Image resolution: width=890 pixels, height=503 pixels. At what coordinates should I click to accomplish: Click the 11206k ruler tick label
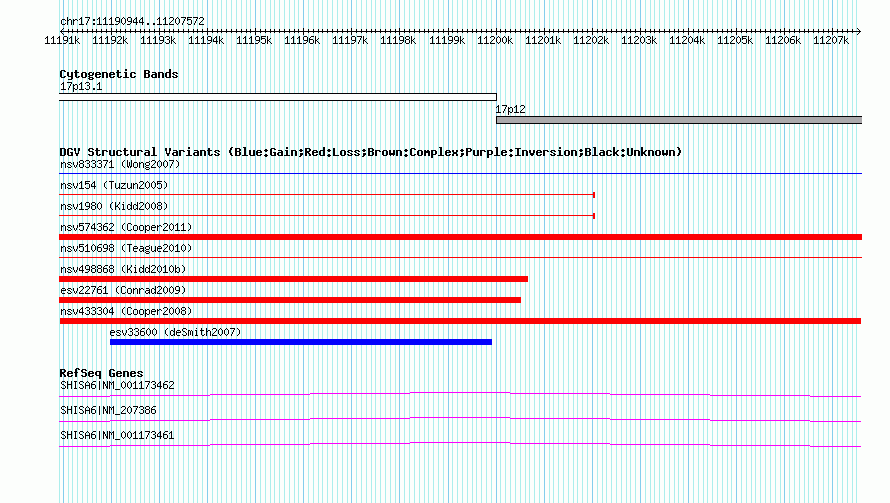coord(783,40)
